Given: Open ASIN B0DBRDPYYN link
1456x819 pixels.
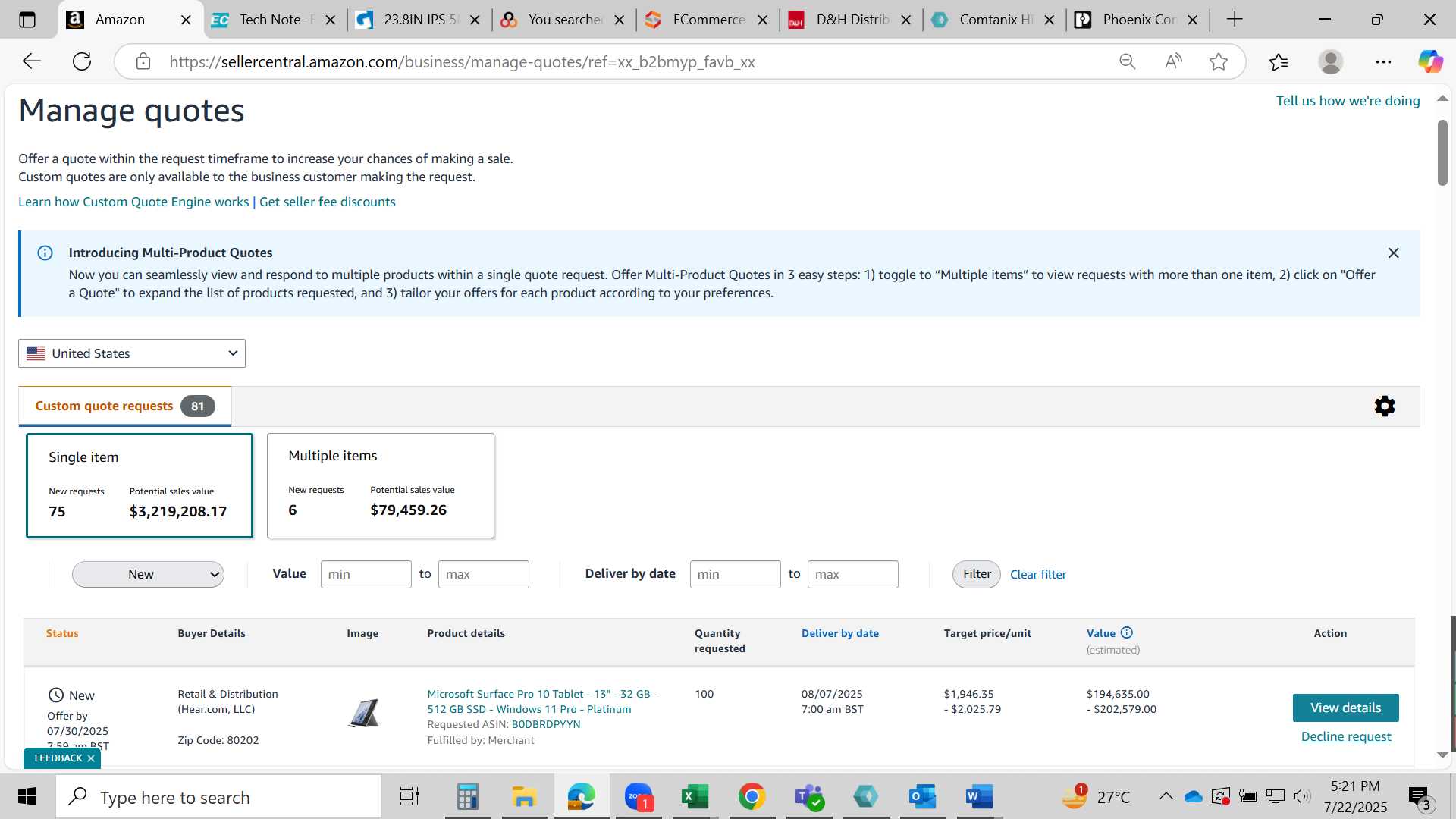Looking at the screenshot, I should tap(546, 724).
